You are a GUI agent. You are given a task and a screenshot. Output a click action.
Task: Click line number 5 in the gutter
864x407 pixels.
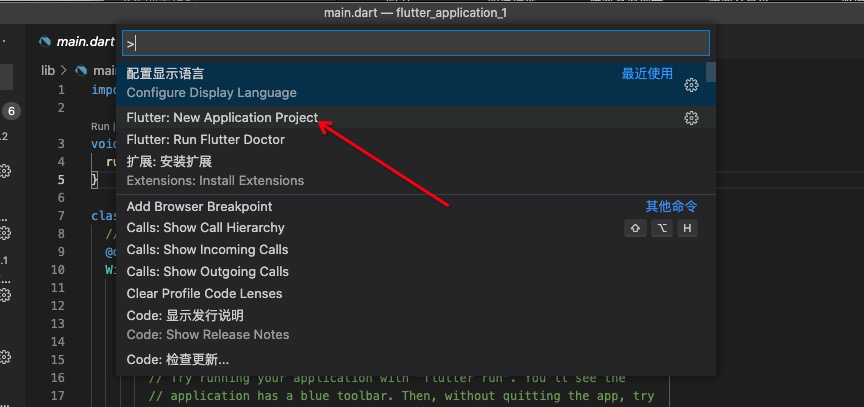point(61,180)
